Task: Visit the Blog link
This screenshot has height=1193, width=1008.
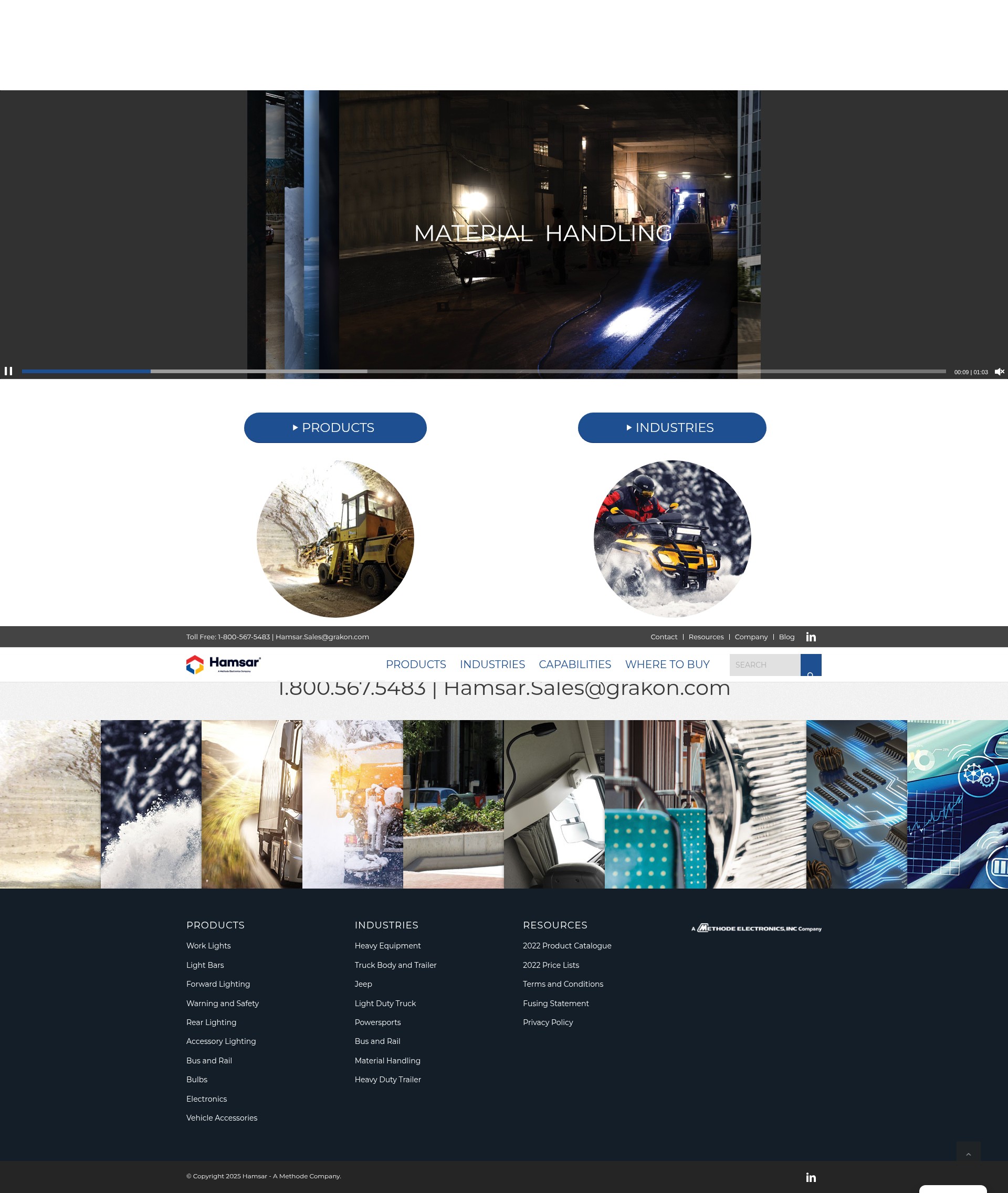Action: 786,637
